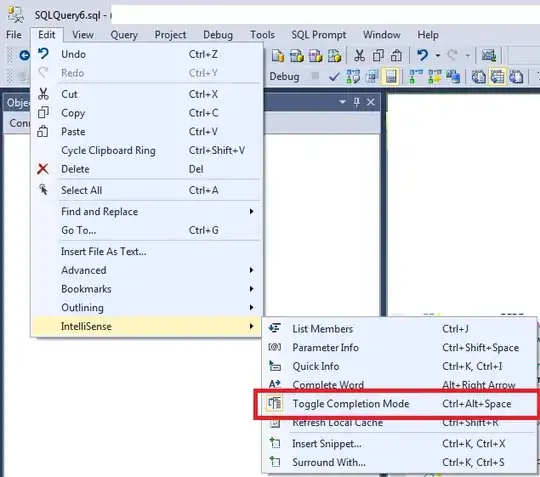
Task: Open the Query menu
Action: coord(124,35)
